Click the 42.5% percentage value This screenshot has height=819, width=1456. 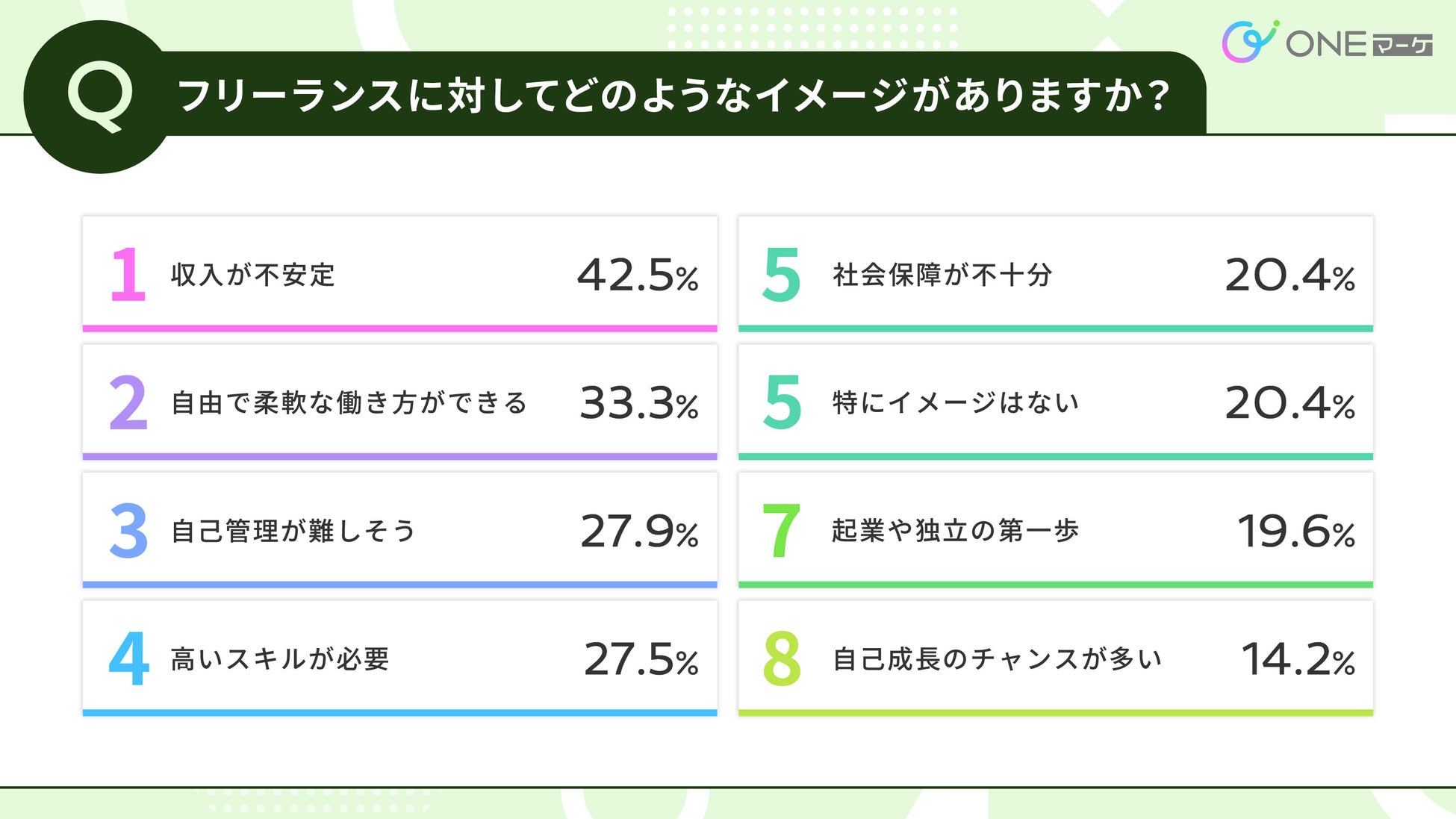(x=638, y=275)
